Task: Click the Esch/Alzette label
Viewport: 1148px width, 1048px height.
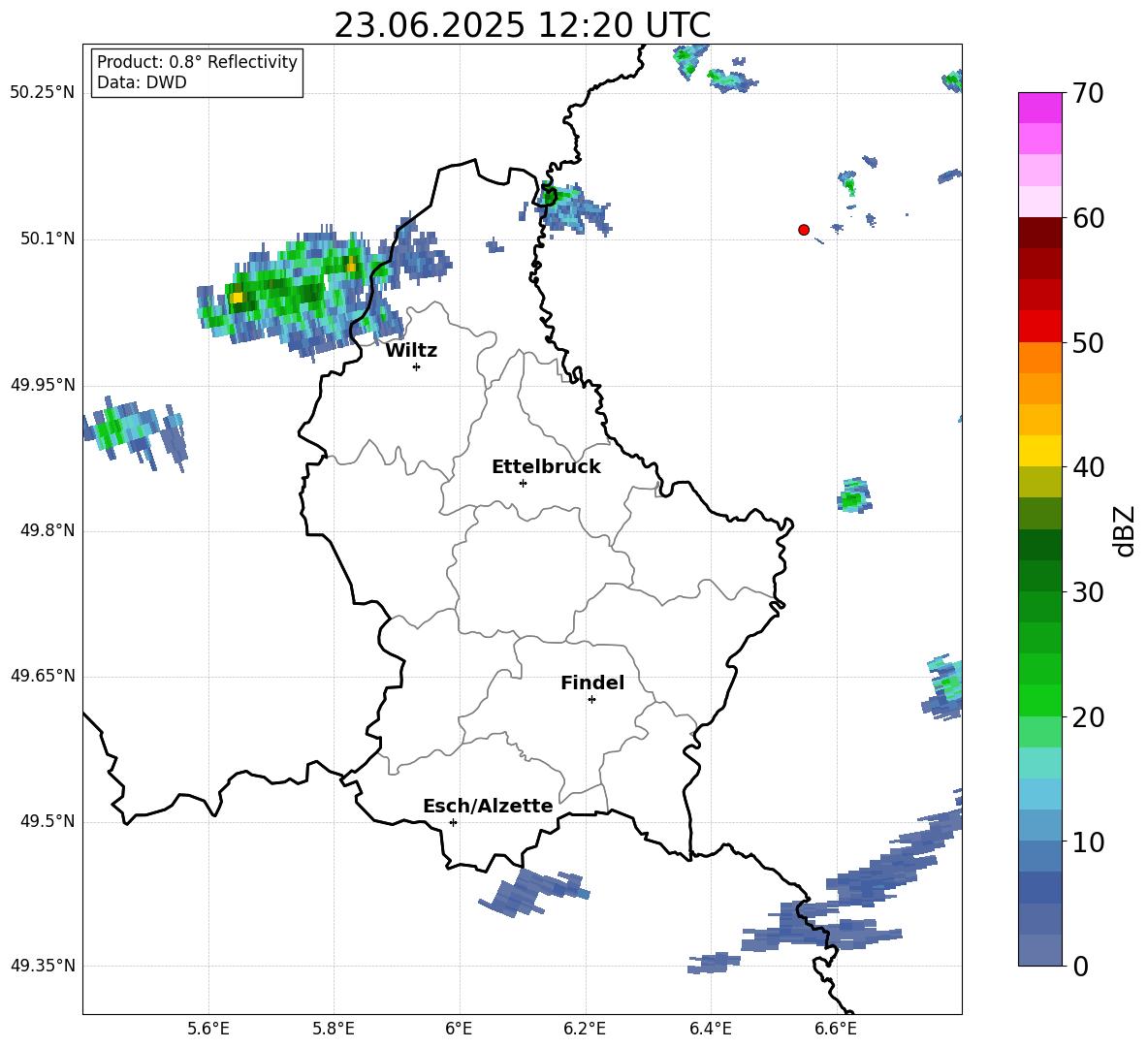Action: (x=488, y=806)
